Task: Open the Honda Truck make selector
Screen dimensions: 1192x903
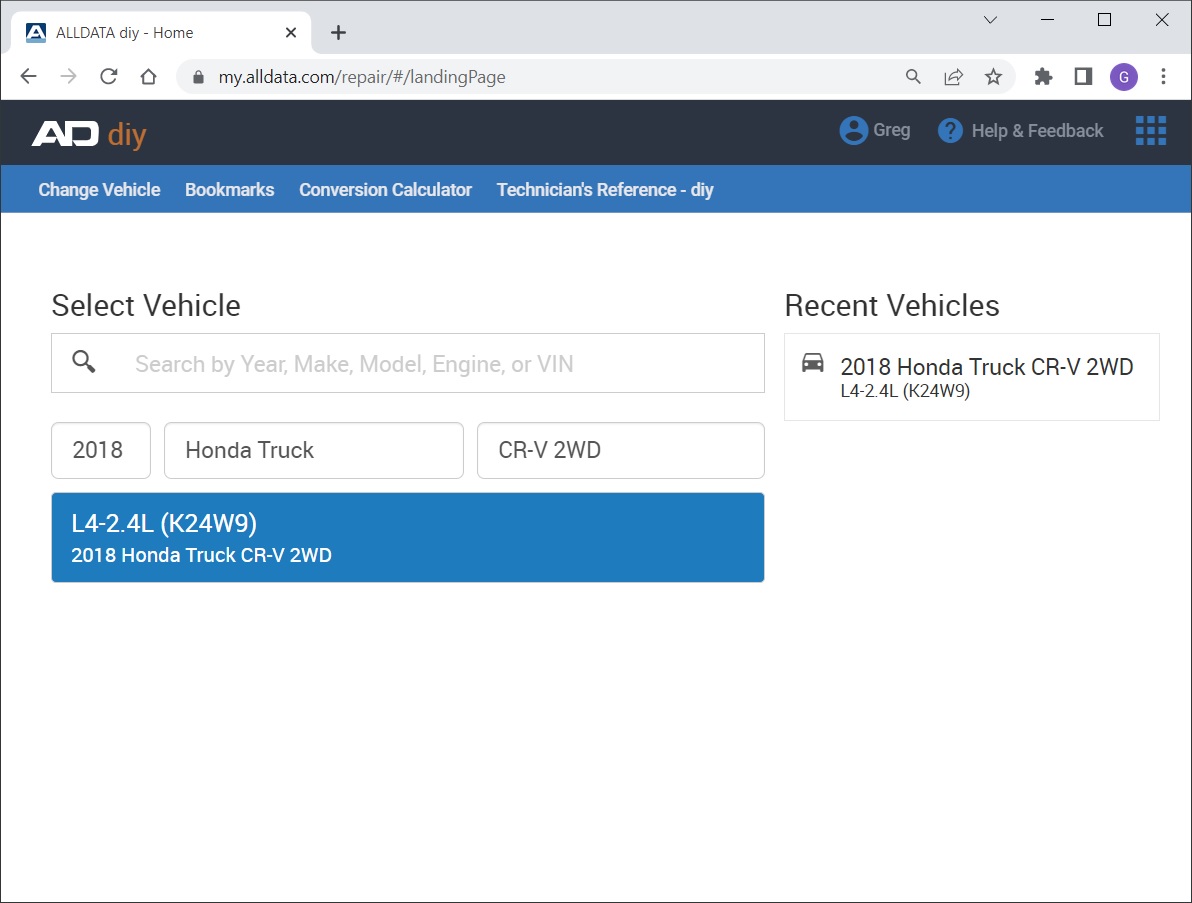Action: [313, 450]
